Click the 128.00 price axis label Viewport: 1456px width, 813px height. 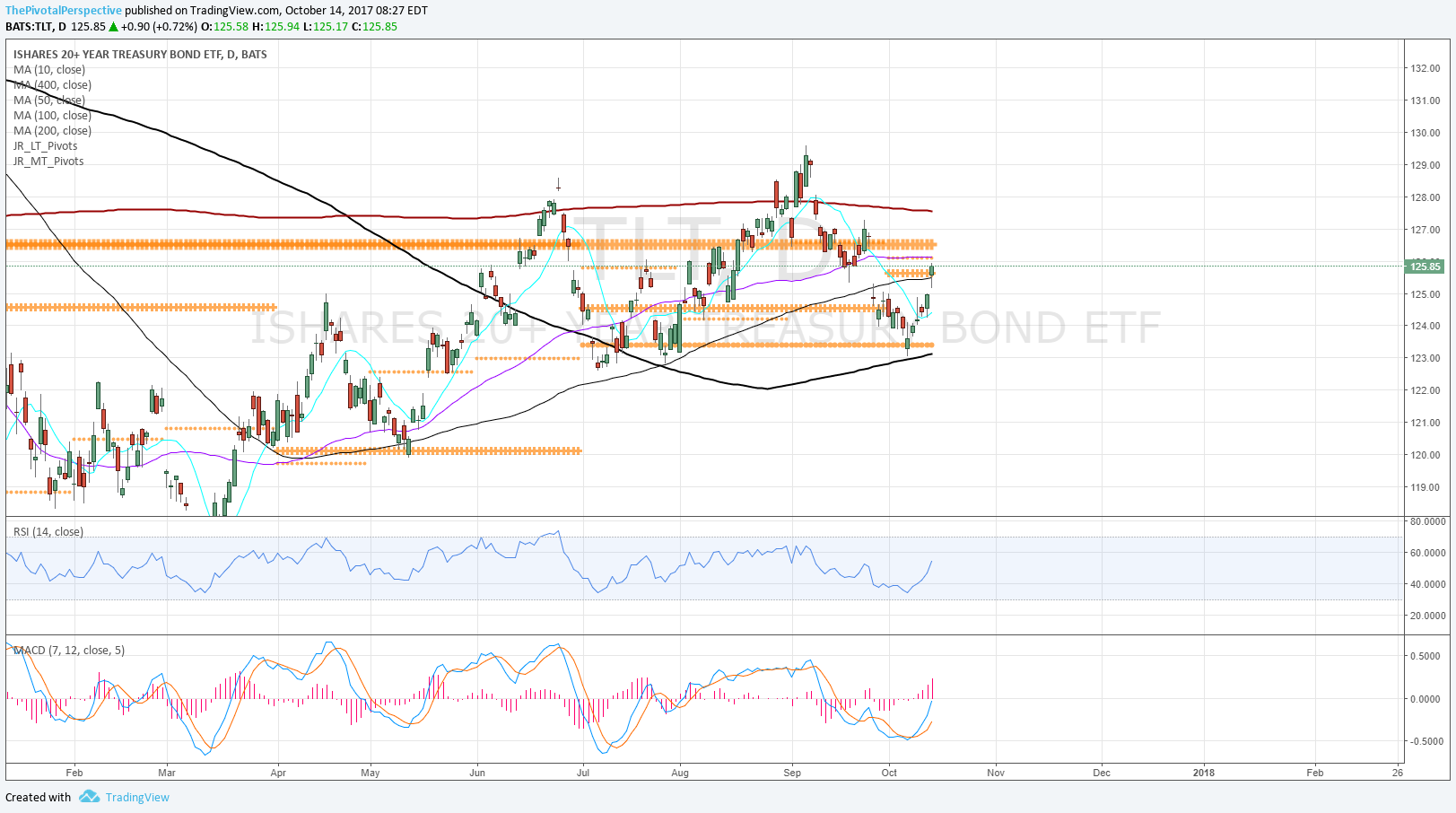pos(1425,197)
